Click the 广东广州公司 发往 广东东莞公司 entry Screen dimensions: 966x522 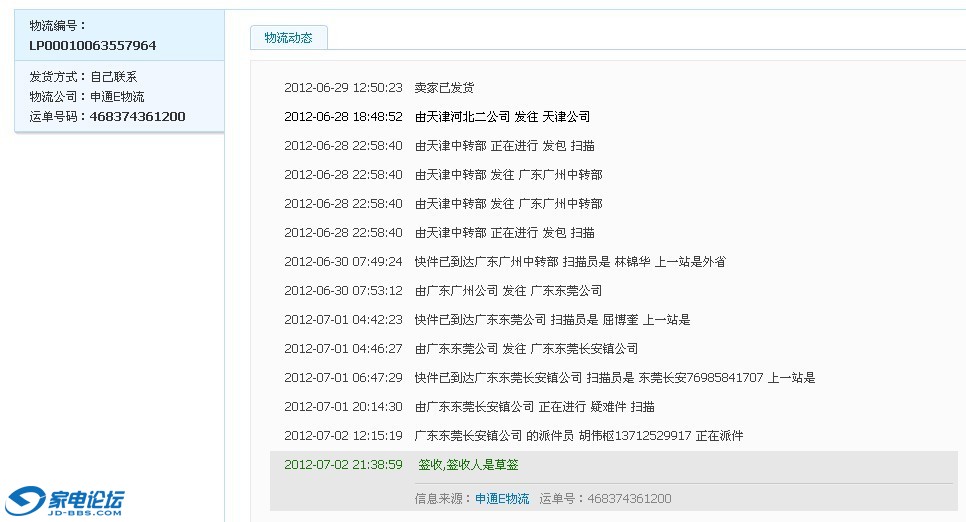pyautogui.click(x=508, y=291)
